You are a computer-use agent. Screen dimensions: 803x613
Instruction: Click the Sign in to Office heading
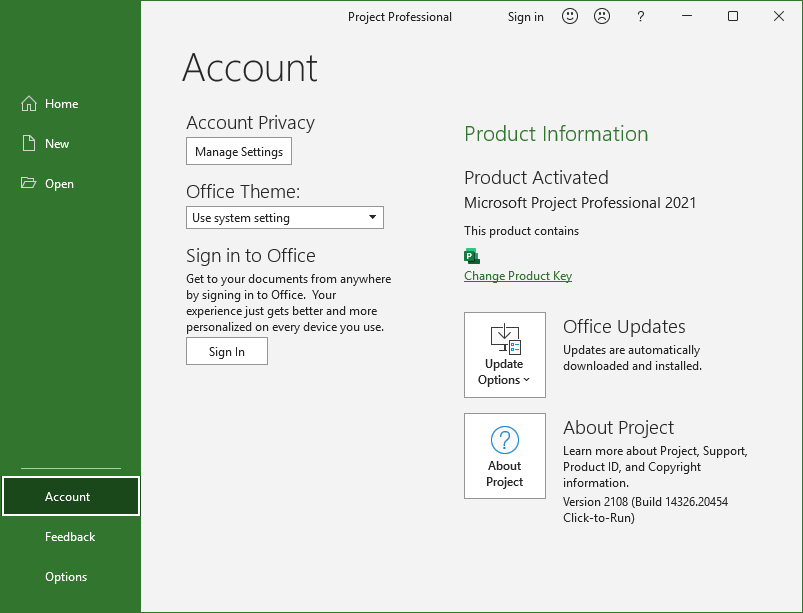click(x=251, y=256)
